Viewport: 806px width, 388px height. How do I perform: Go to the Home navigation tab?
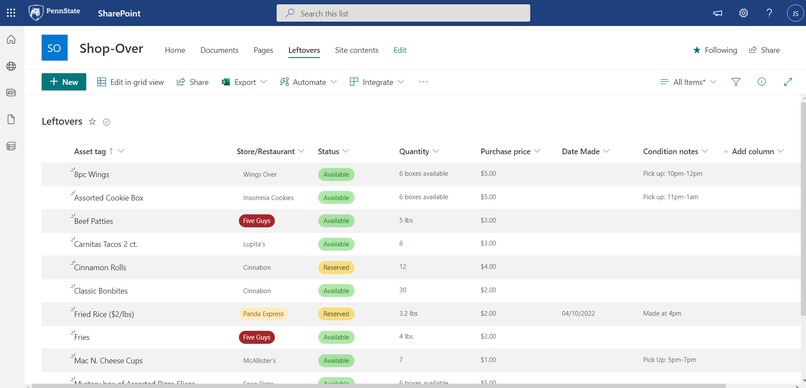point(175,50)
